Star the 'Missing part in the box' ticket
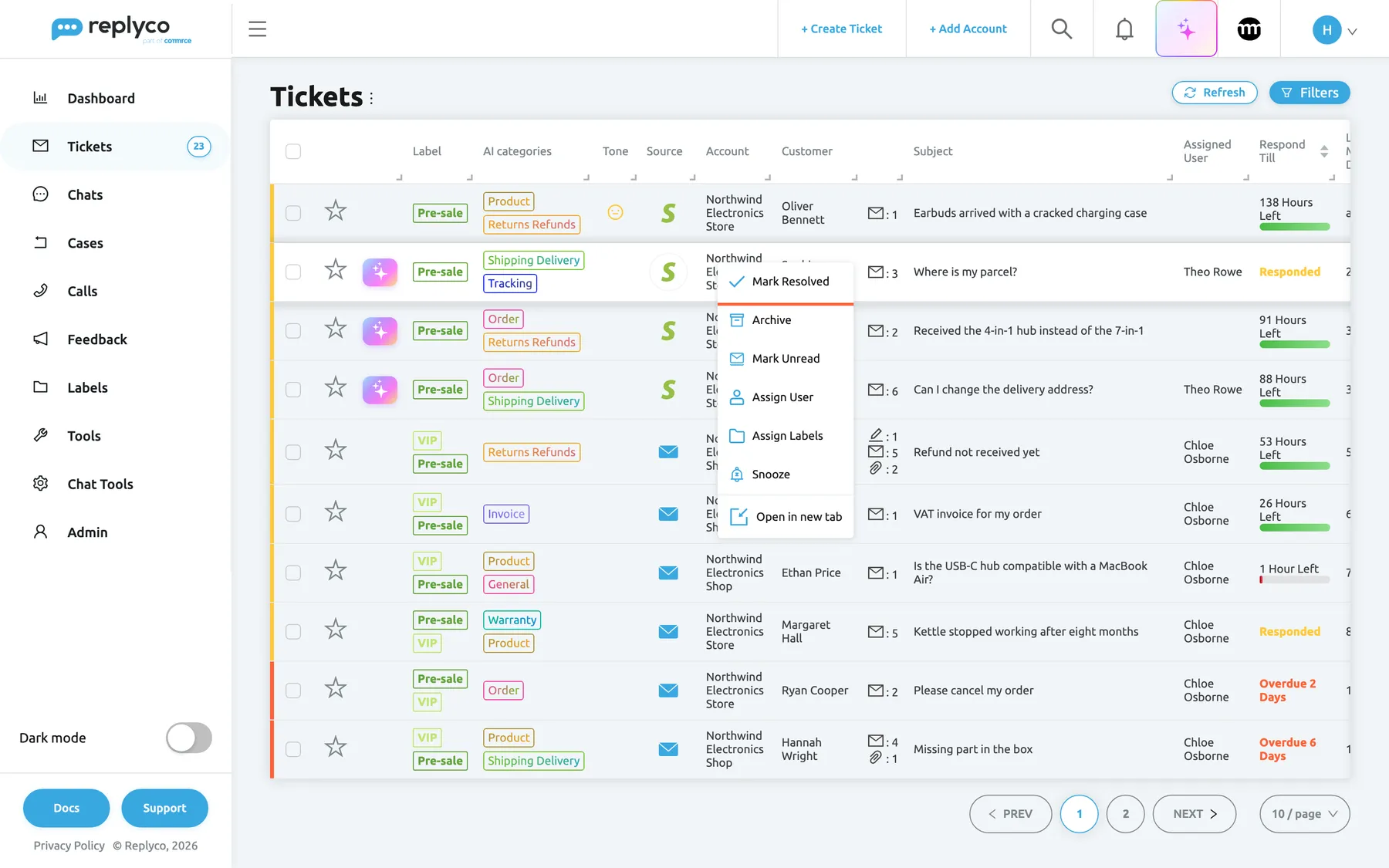Viewport: 1389px width, 868px height. pos(335,747)
